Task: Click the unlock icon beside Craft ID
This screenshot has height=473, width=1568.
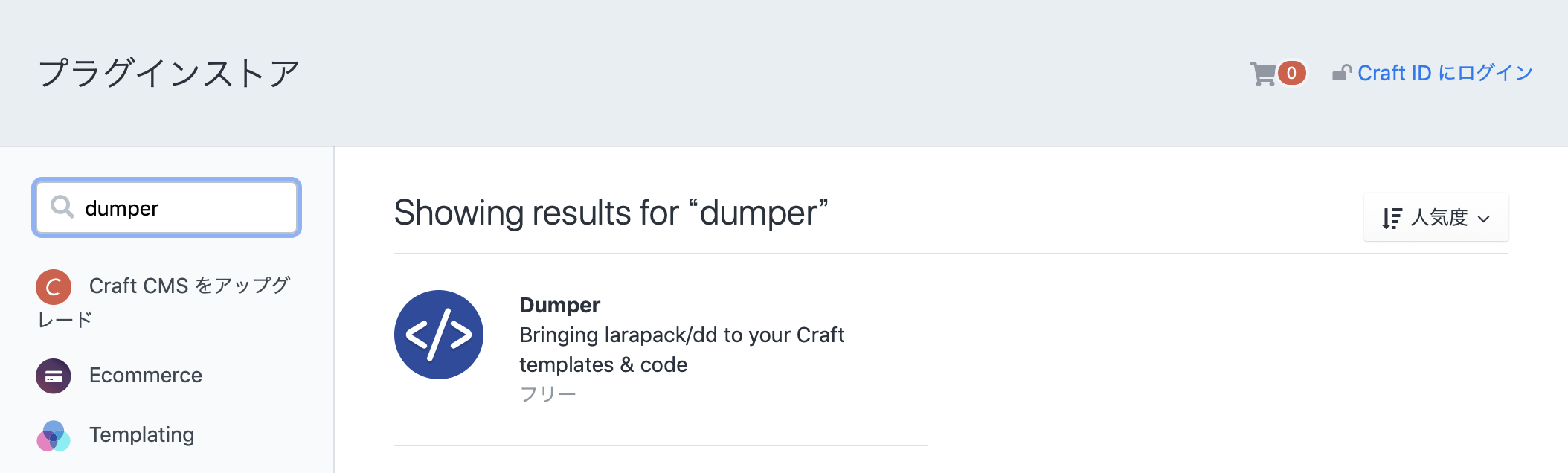Action: (1342, 73)
